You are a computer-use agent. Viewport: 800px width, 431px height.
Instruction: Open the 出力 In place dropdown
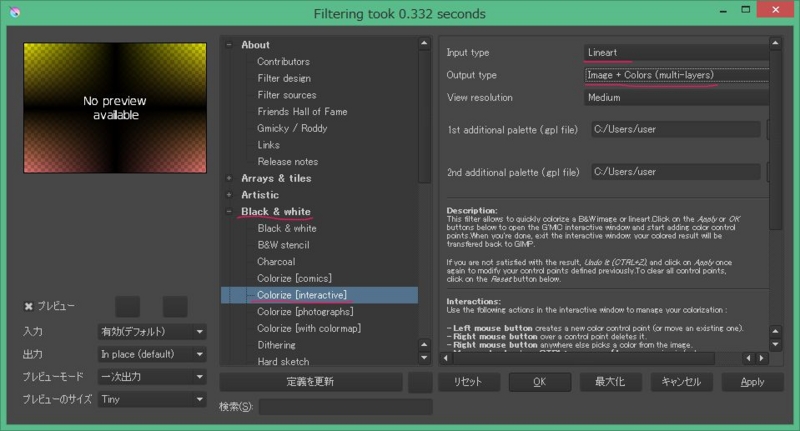[x=152, y=354]
